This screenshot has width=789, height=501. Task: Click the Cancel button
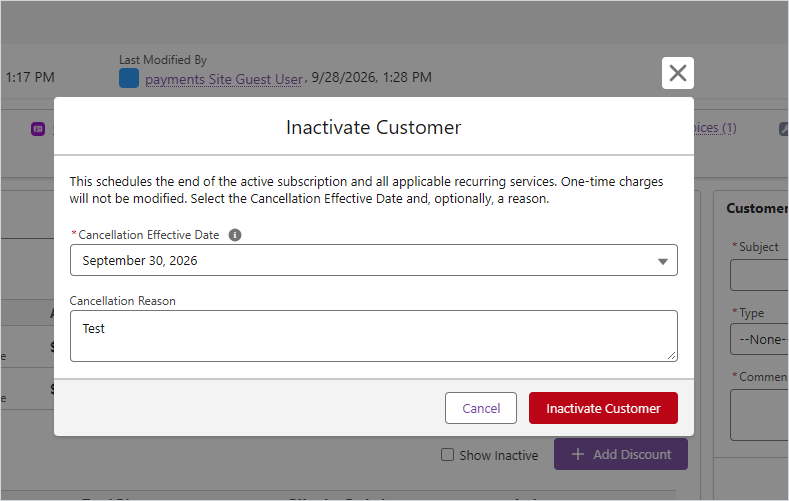(481, 408)
